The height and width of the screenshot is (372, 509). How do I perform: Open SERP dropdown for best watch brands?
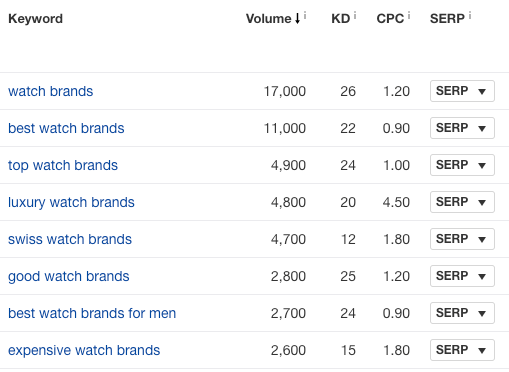[462, 128]
